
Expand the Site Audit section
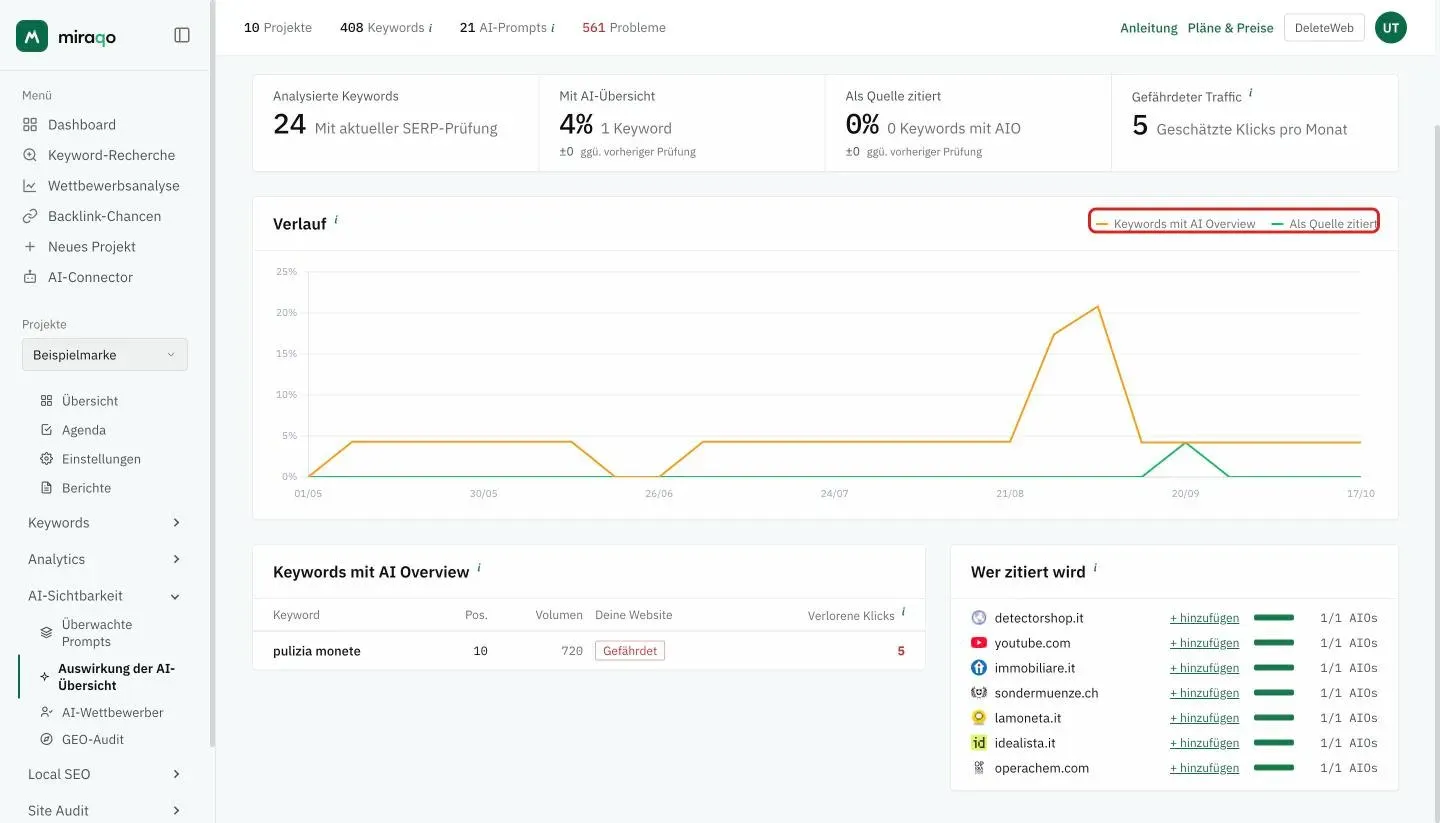click(105, 811)
